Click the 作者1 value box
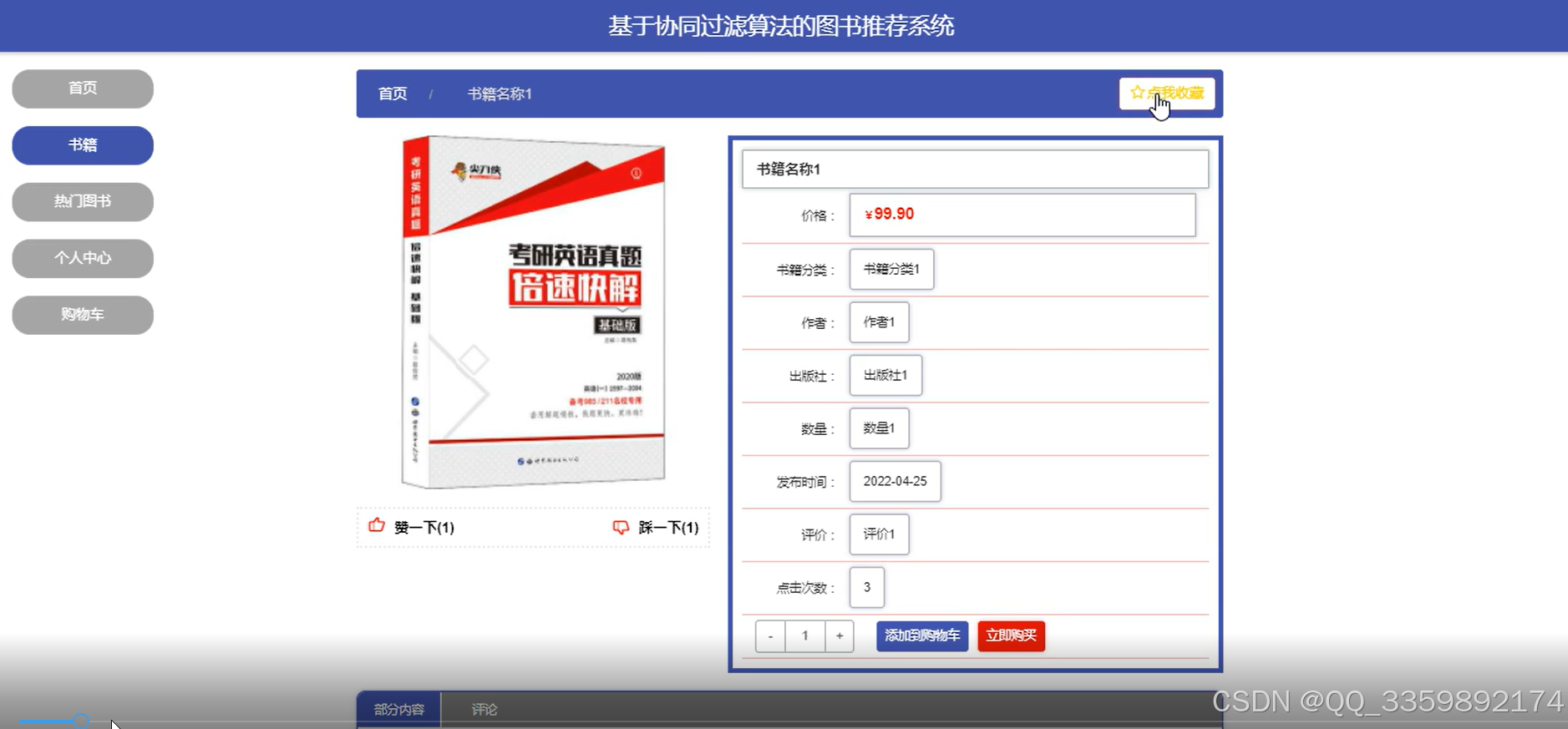The width and height of the screenshot is (1568, 729). click(x=879, y=322)
